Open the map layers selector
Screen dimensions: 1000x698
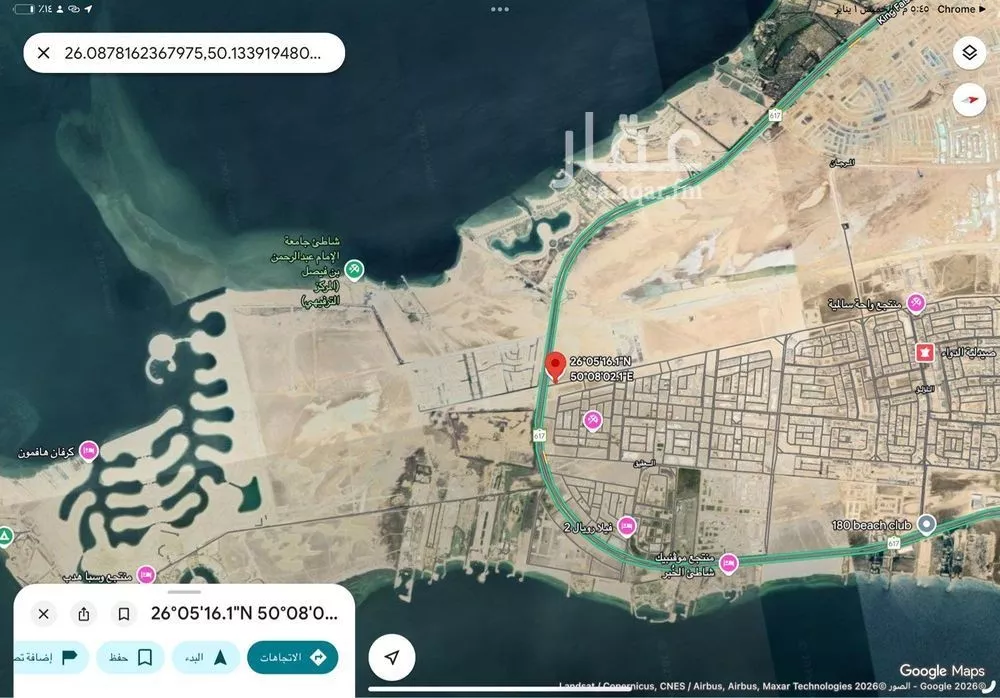[x=969, y=52]
